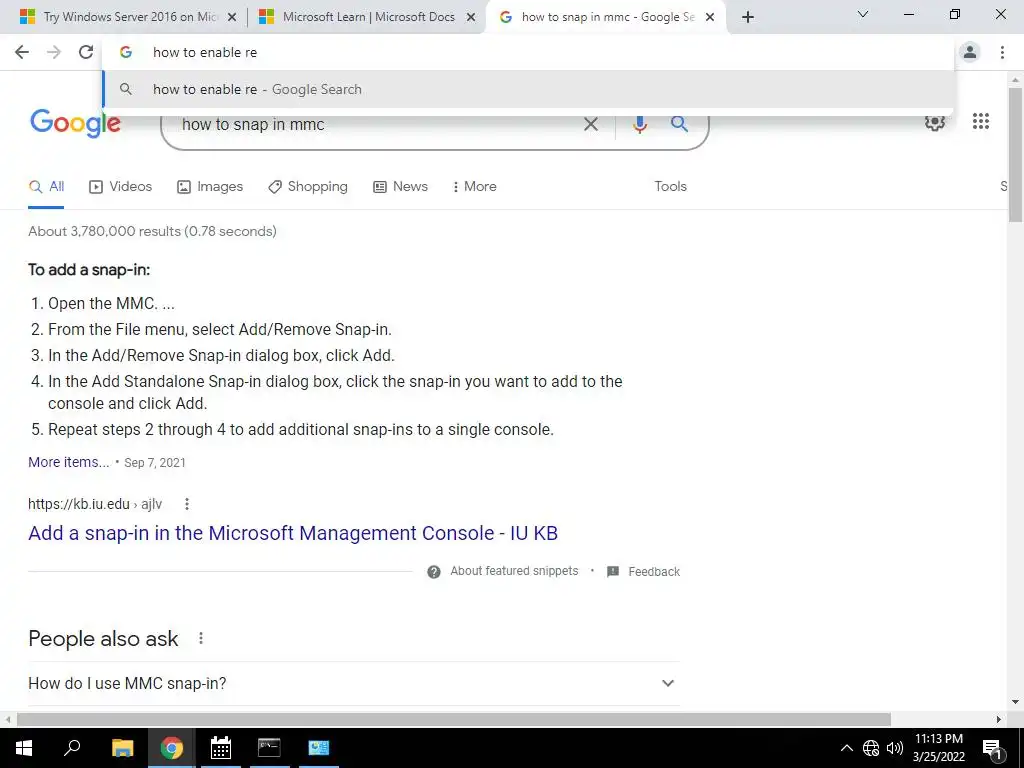This screenshot has width=1024, height=768.
Task: Click the https://kb.iu.edu › ajlv URL text
Action: click(95, 504)
